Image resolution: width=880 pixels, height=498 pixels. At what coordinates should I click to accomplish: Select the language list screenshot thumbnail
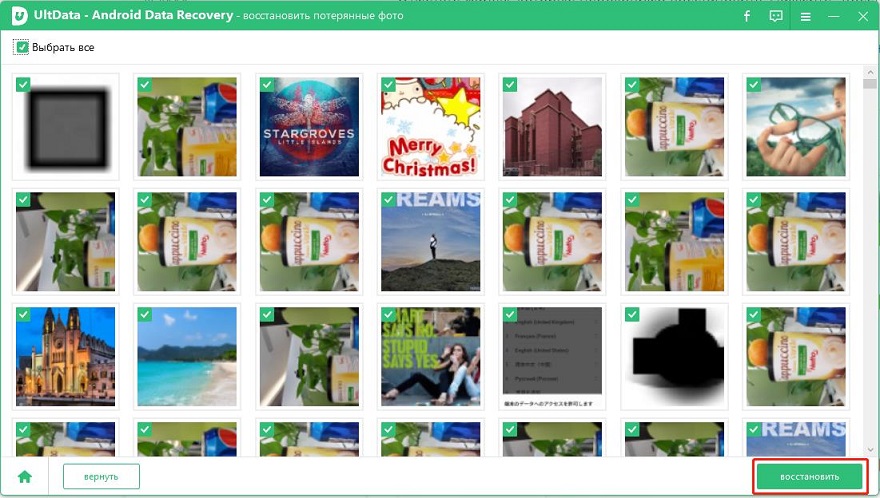click(x=552, y=357)
